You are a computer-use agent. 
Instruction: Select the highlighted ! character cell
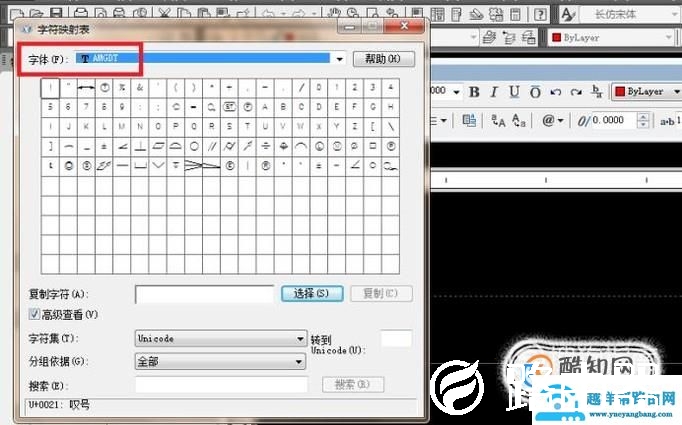coord(50,88)
